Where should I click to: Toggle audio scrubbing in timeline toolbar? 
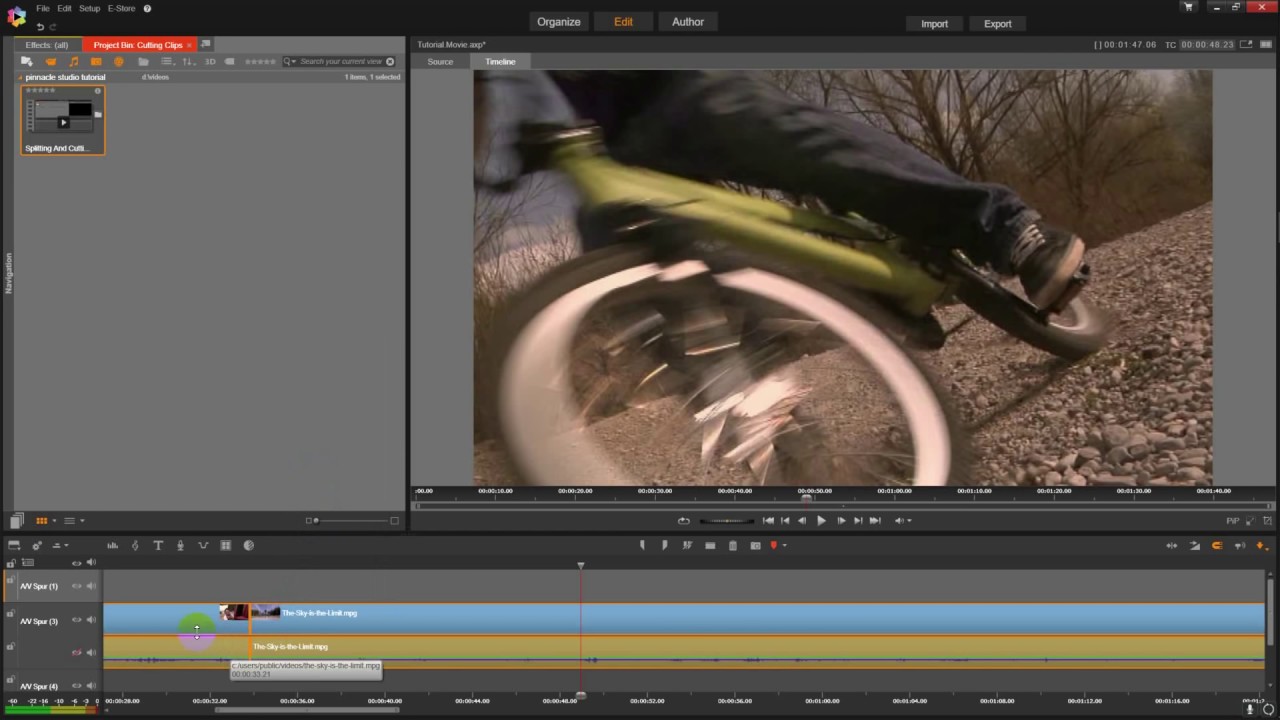click(1240, 545)
